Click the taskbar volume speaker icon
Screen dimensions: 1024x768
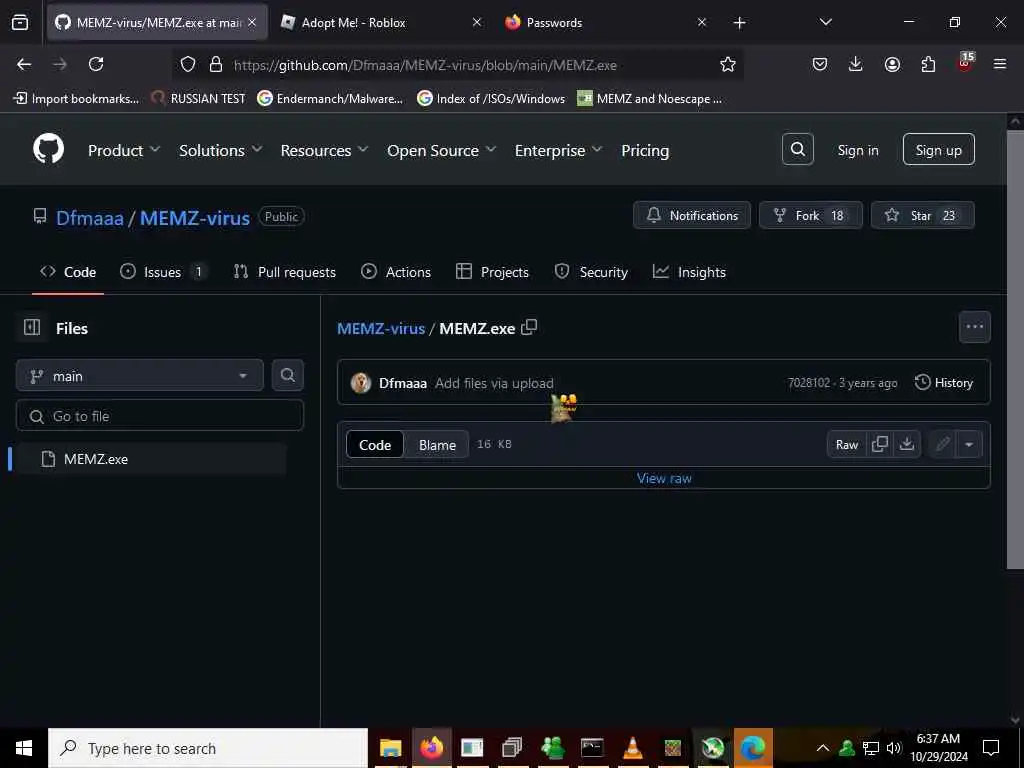tap(893, 748)
